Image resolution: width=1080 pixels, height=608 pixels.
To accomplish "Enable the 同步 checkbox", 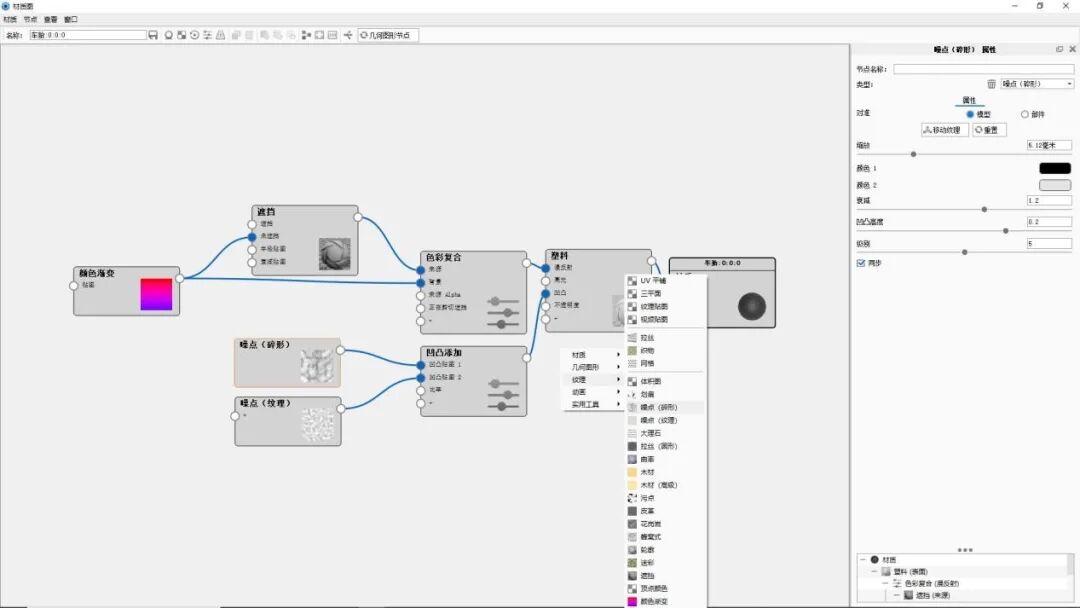I will pos(862,262).
